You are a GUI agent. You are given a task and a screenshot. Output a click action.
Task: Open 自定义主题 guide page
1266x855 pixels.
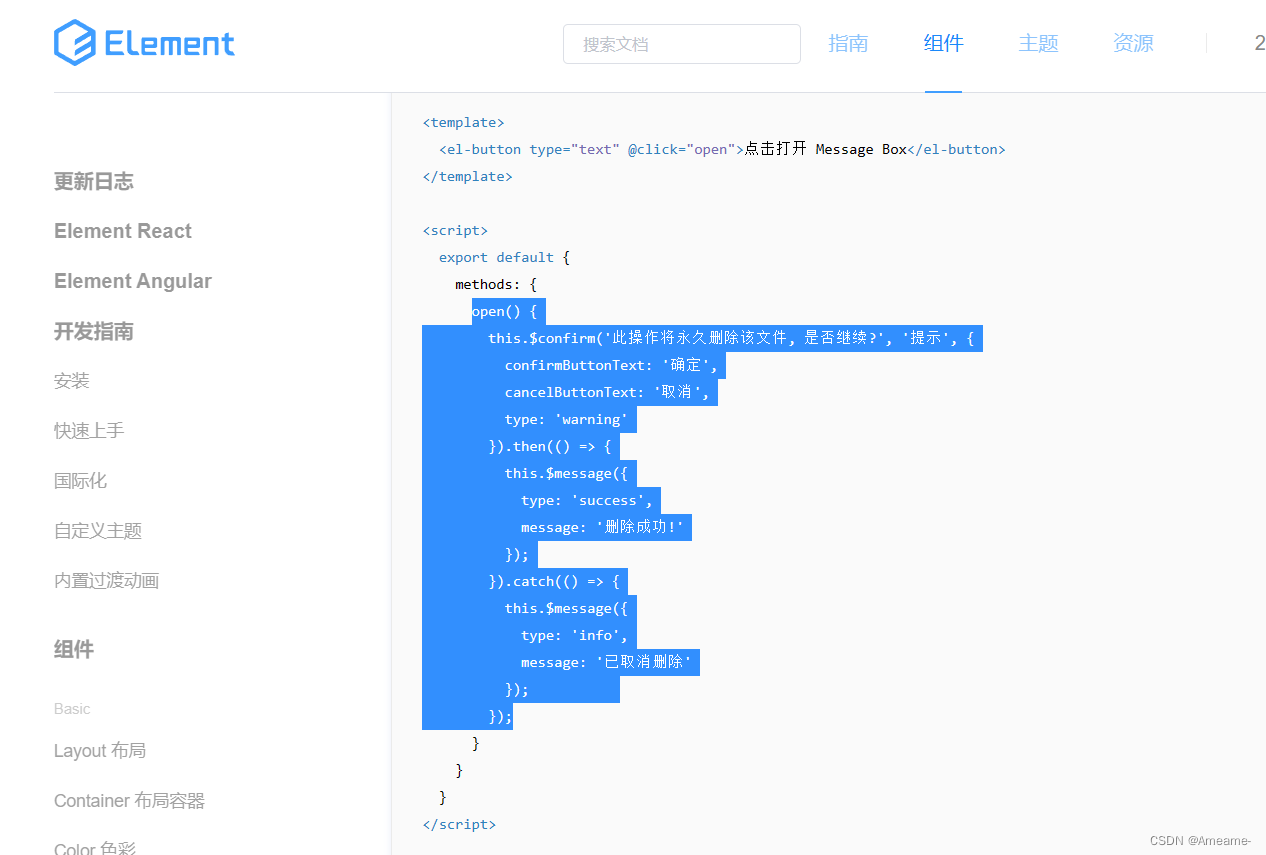[98, 531]
